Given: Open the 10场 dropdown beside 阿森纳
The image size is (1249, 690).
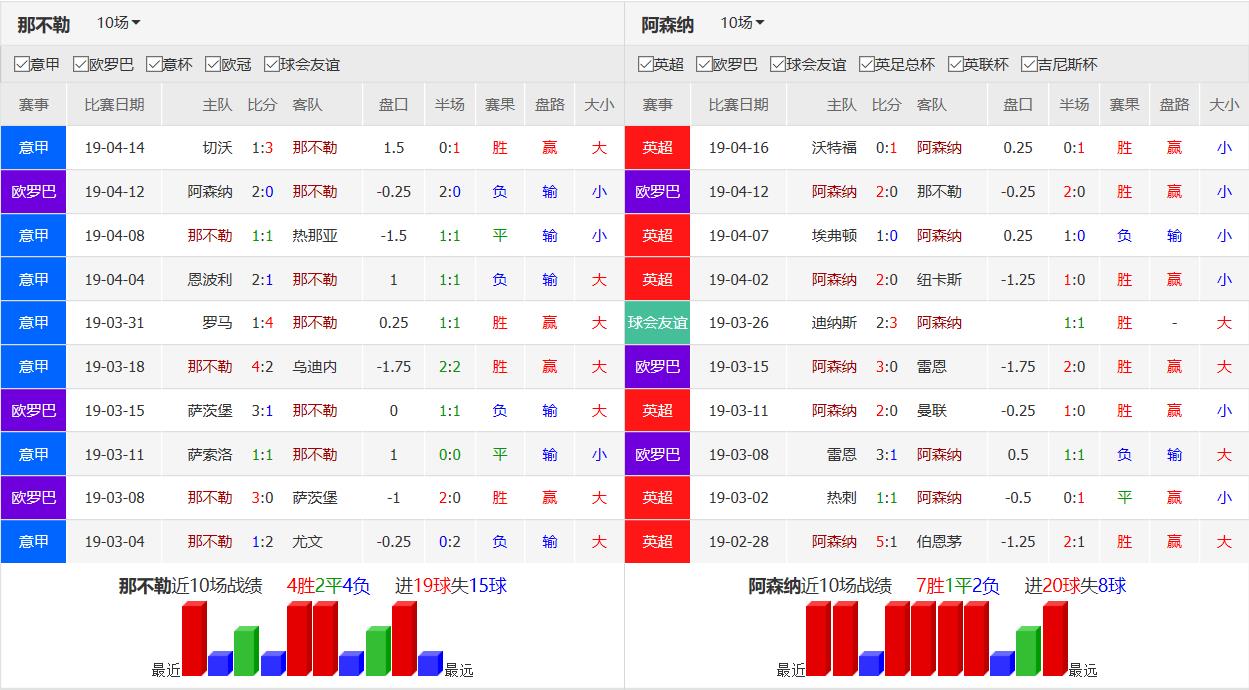Looking at the screenshot, I should pyautogui.click(x=742, y=23).
